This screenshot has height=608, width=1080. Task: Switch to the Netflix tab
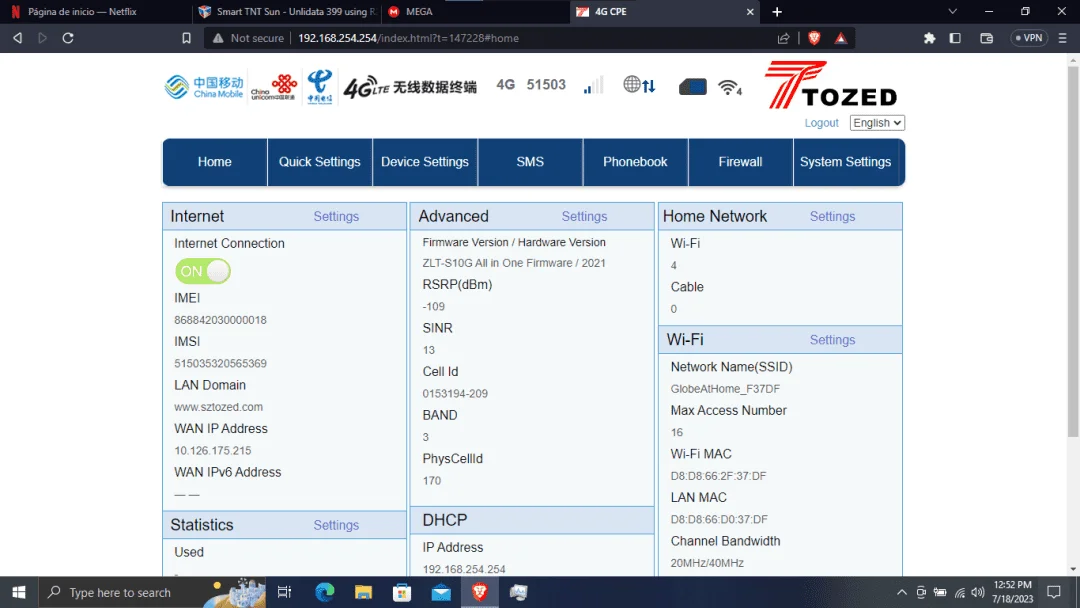coord(94,12)
